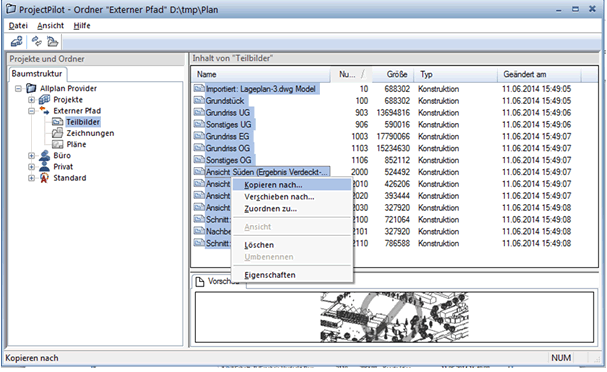Select Teilbilder in the tree
The width and height of the screenshot is (607, 372).
pyautogui.click(x=83, y=122)
